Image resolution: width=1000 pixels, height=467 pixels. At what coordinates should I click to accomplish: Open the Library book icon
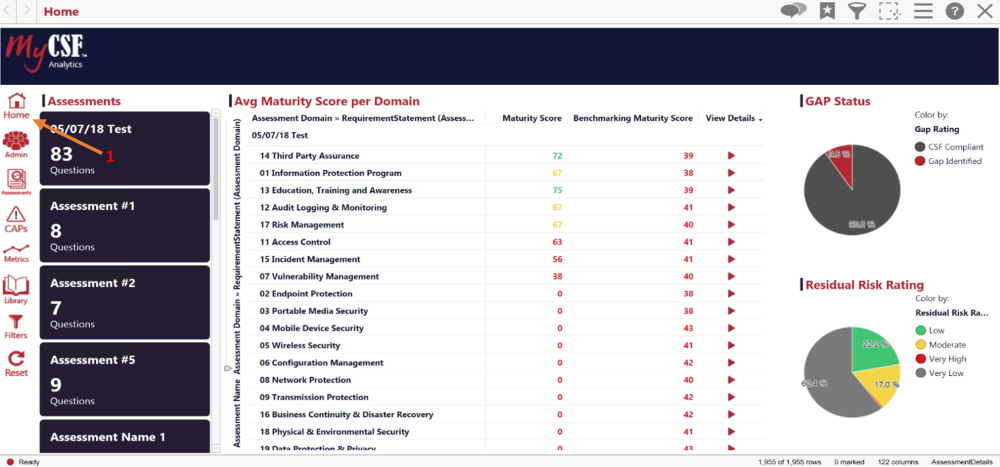[16, 290]
